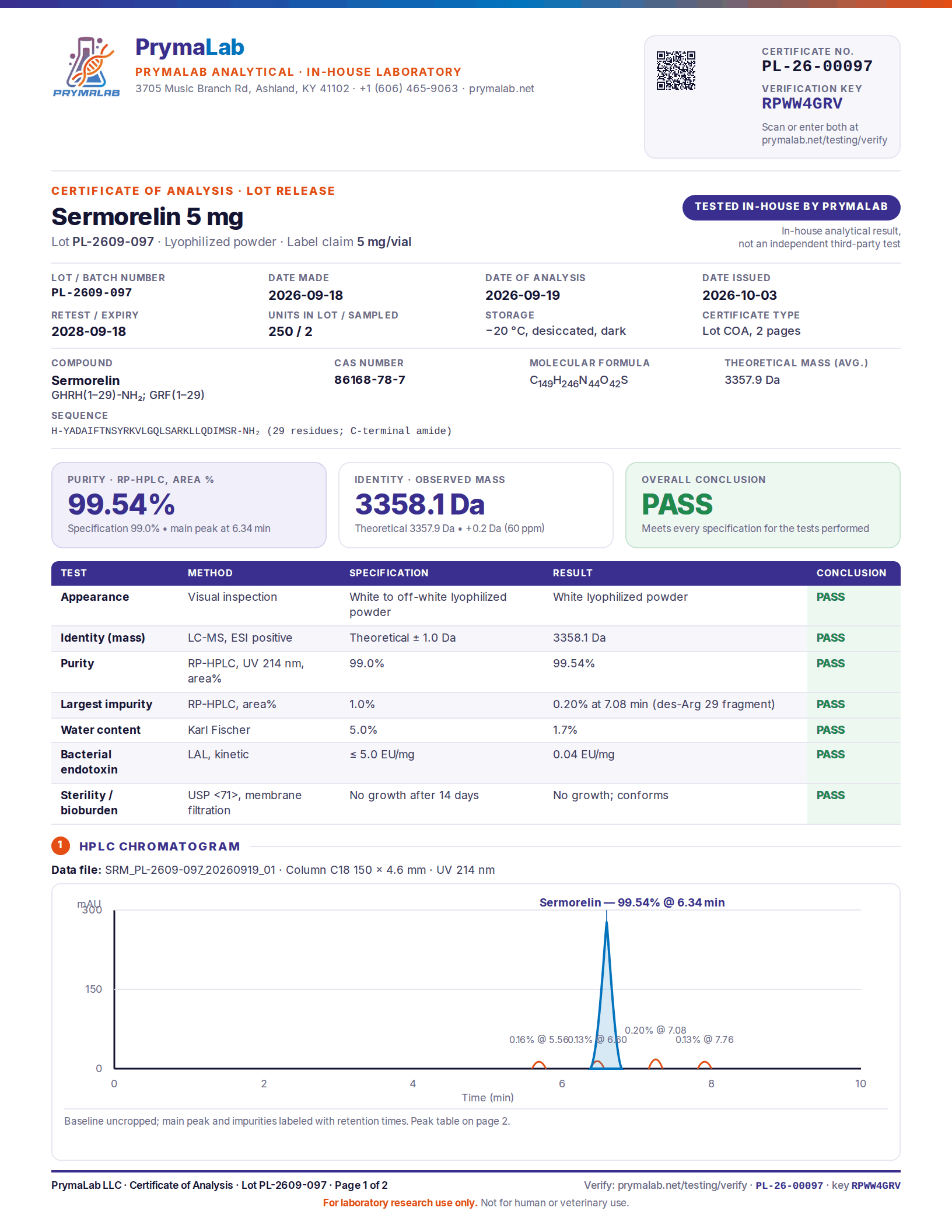Click the impurity label 0.20% @ 7.08 on the chromatogram

pyautogui.click(x=656, y=1030)
